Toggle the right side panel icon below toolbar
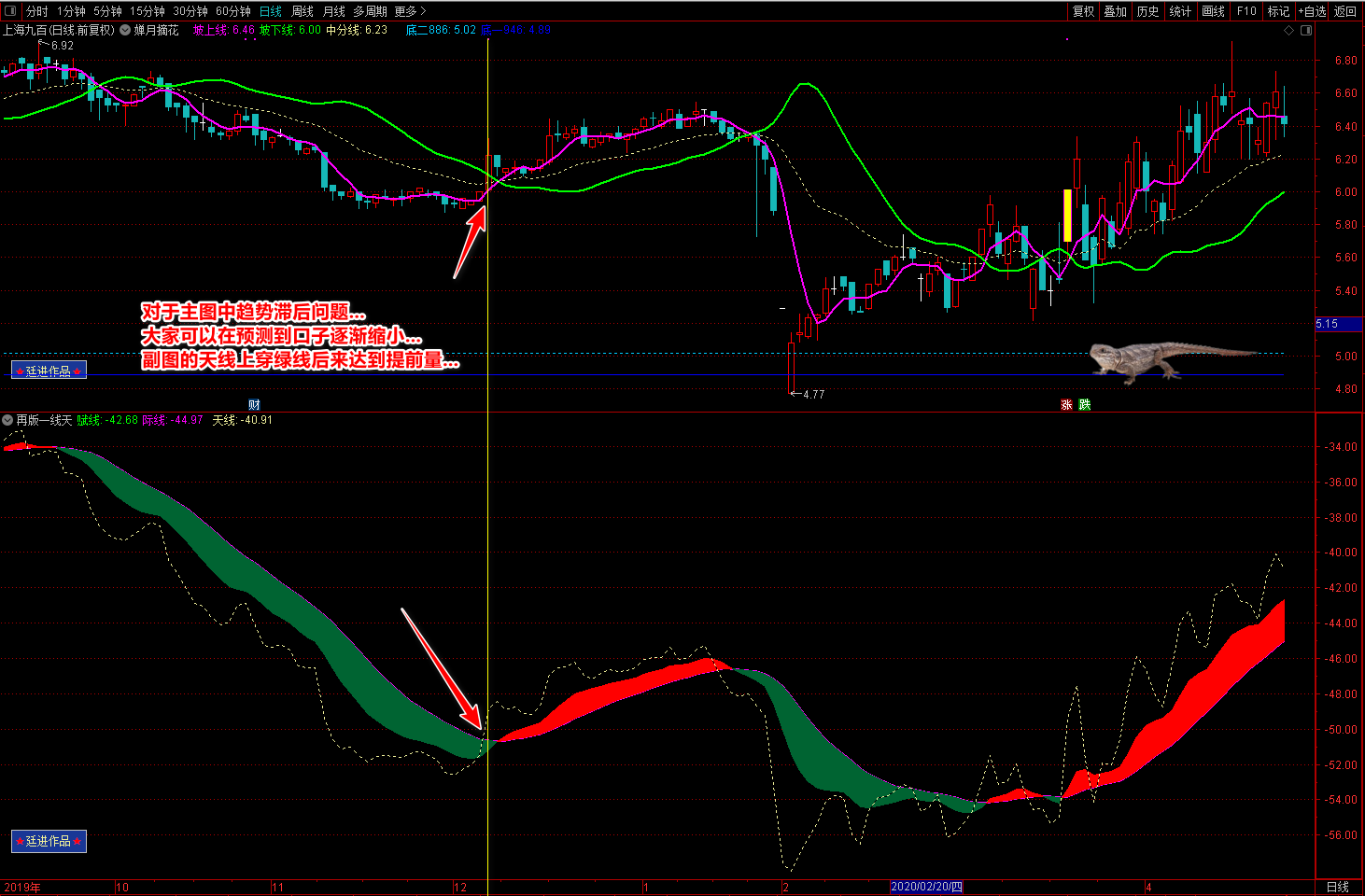1365x896 pixels. 1306,31
